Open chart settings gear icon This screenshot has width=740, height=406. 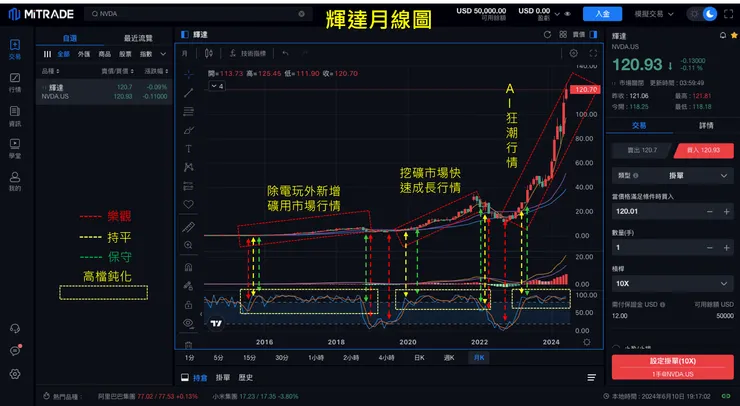[573, 53]
